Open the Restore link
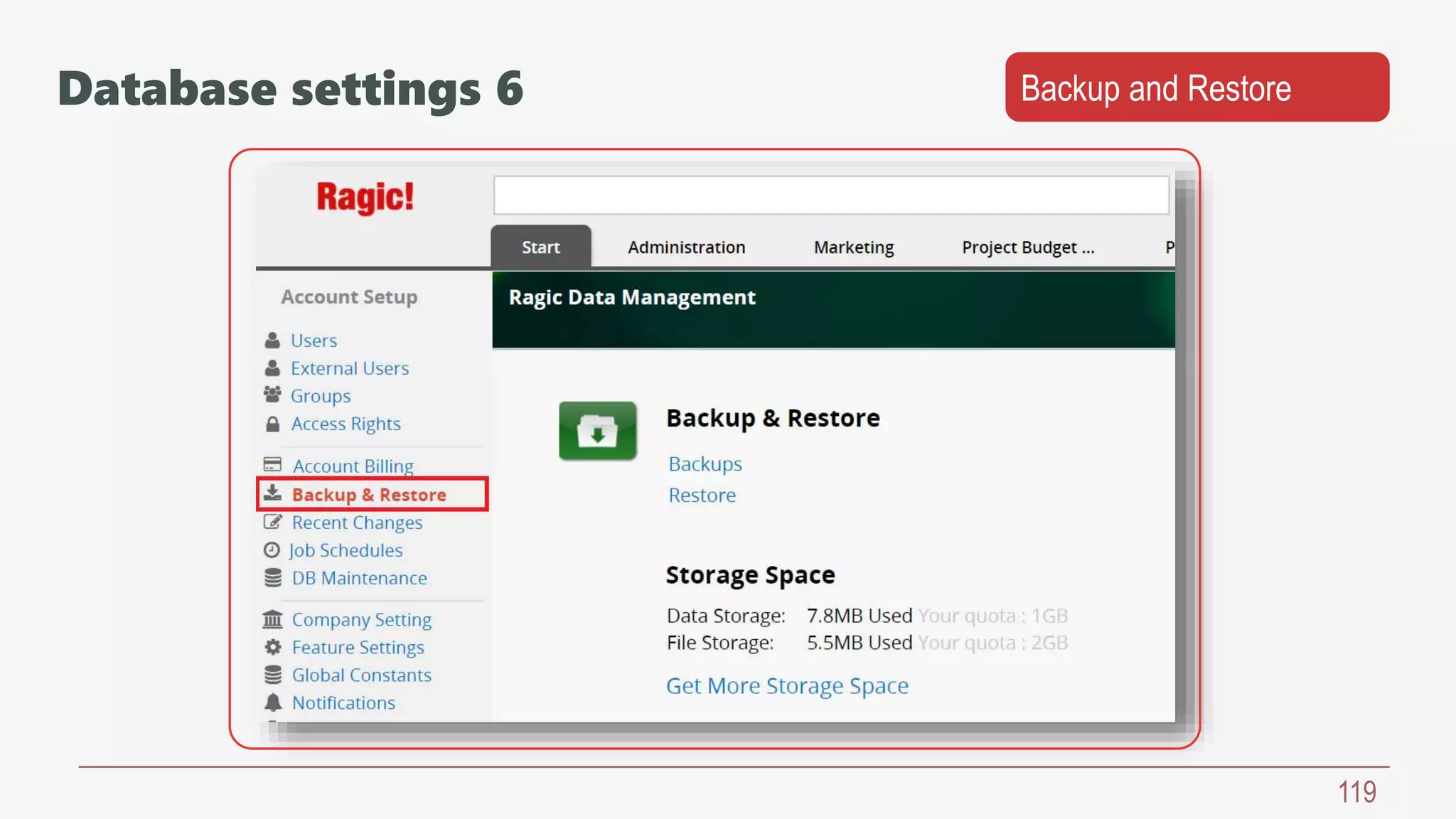The height and width of the screenshot is (819, 1456). 702,495
